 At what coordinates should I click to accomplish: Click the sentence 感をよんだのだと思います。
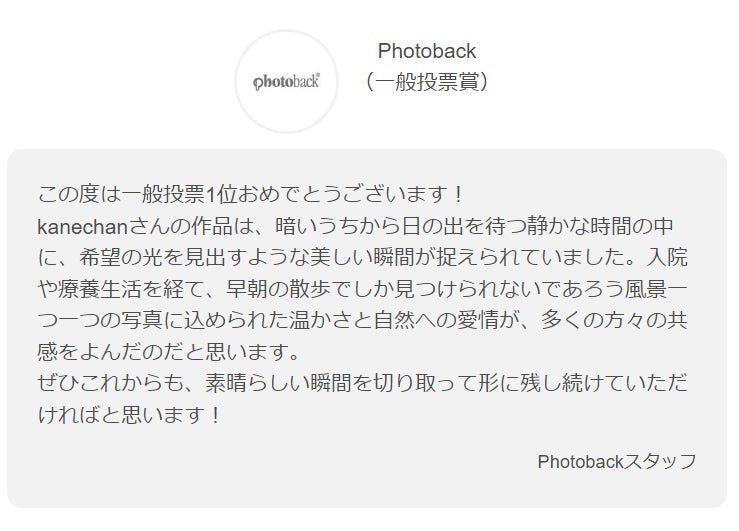pos(168,352)
